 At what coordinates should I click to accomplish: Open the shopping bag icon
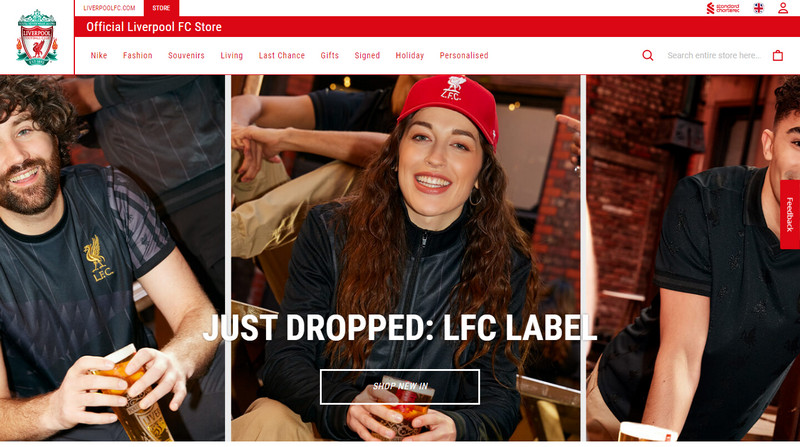778,55
